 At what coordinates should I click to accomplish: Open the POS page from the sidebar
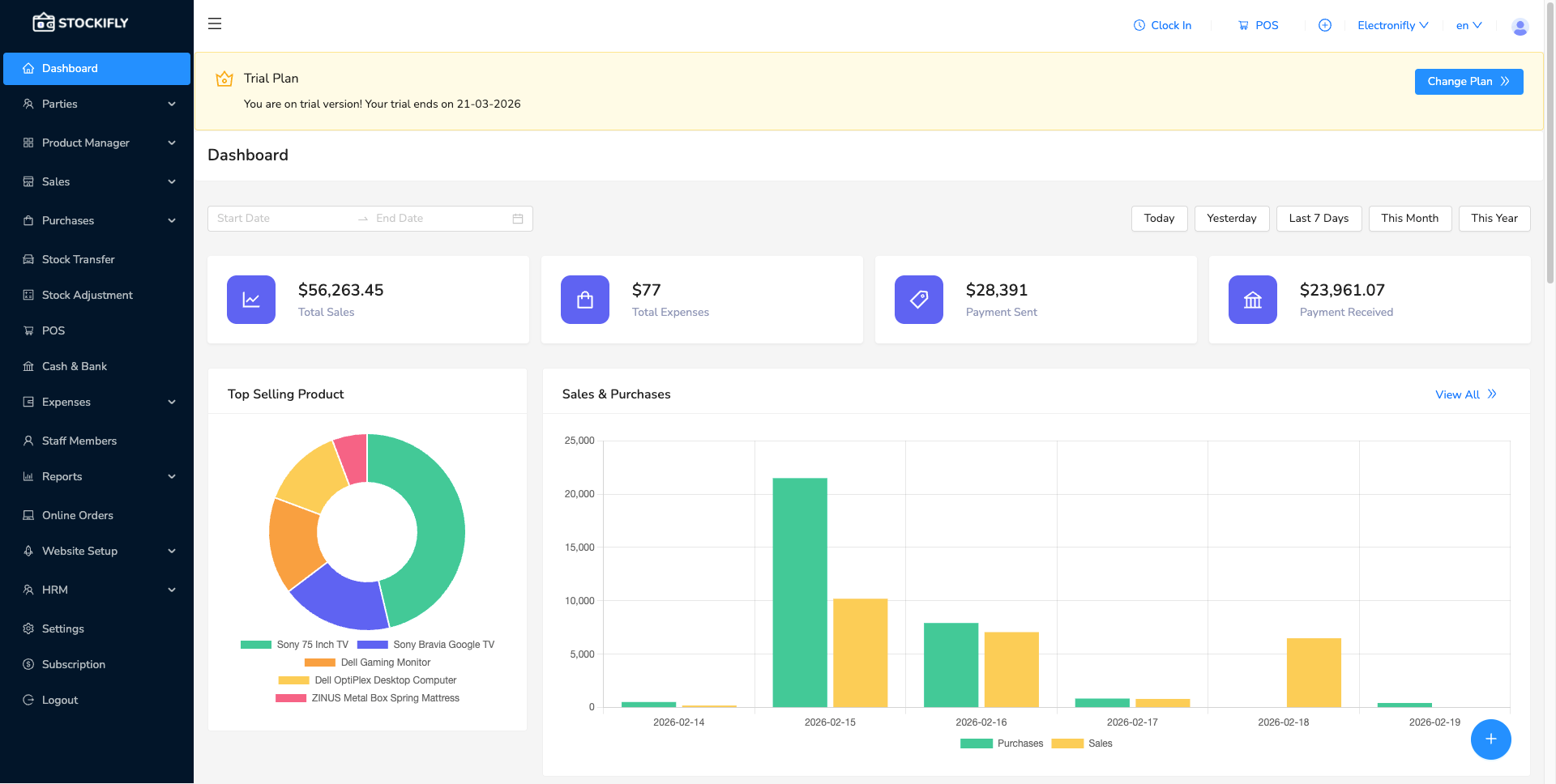(x=53, y=330)
